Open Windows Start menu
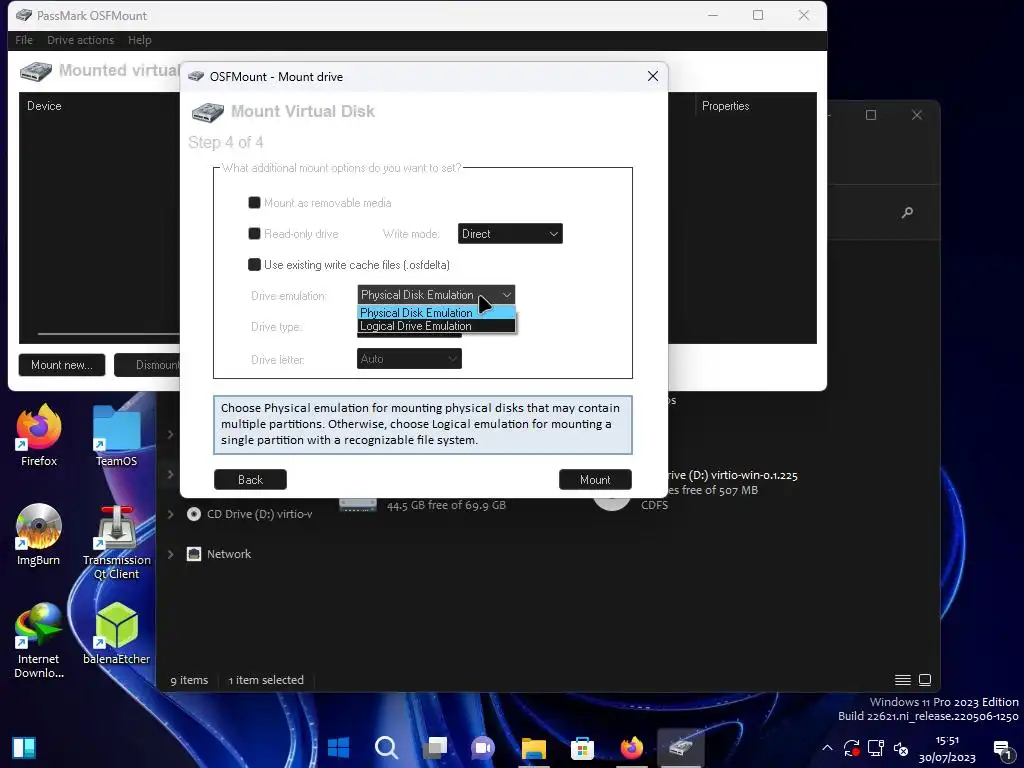Screen dimensions: 1024x768 click(x=338, y=747)
